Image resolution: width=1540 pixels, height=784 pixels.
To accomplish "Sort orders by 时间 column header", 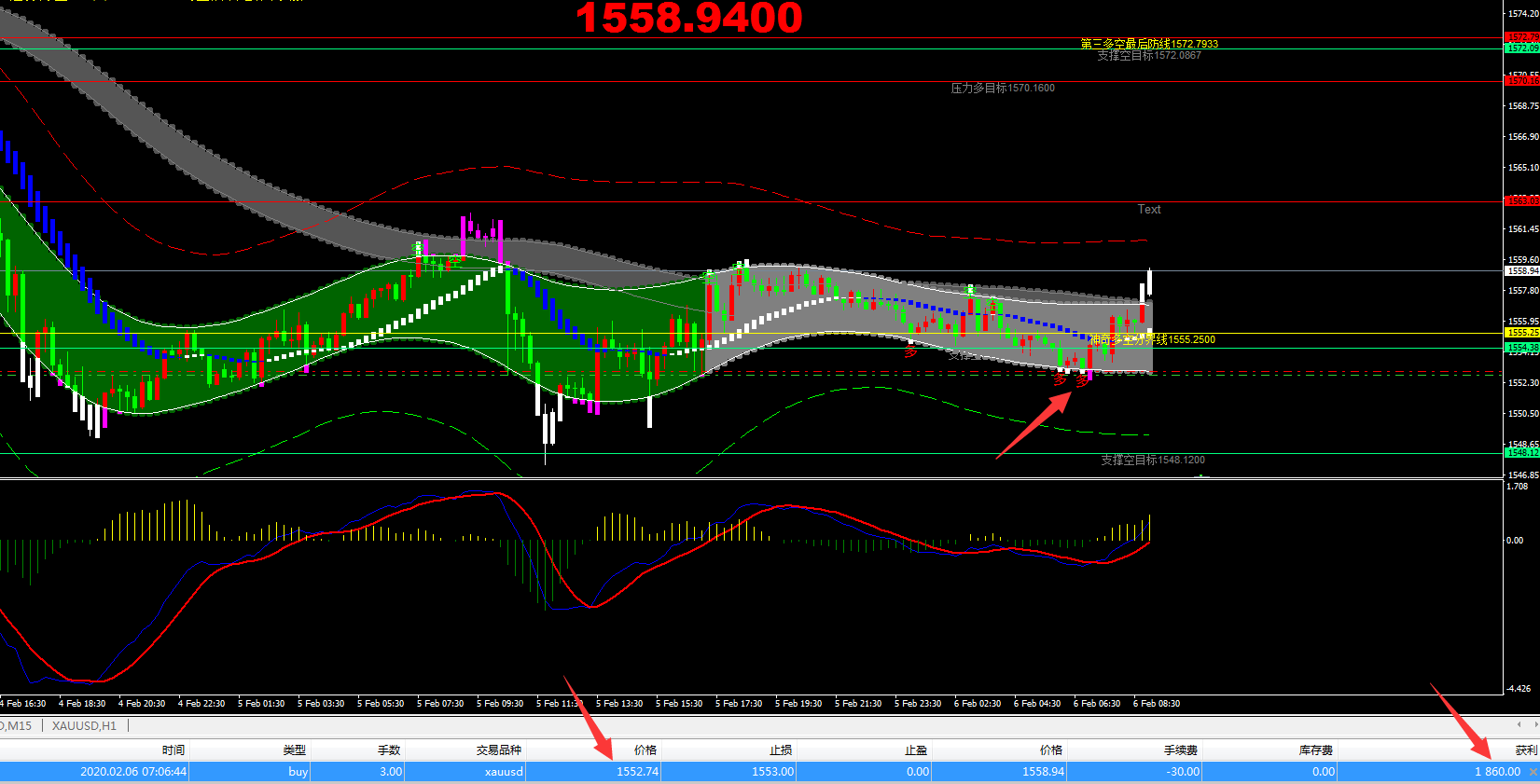I will click(173, 750).
